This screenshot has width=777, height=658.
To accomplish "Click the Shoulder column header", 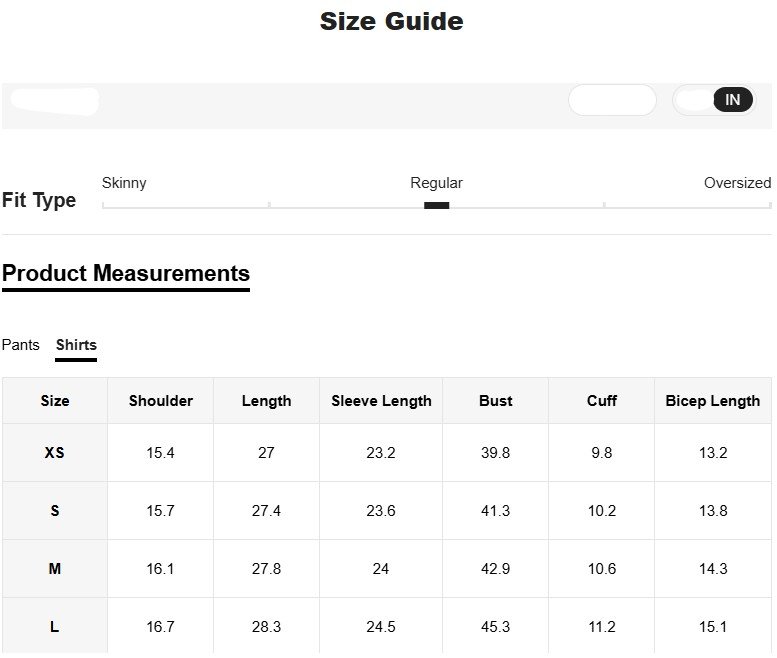I will pos(161,401).
